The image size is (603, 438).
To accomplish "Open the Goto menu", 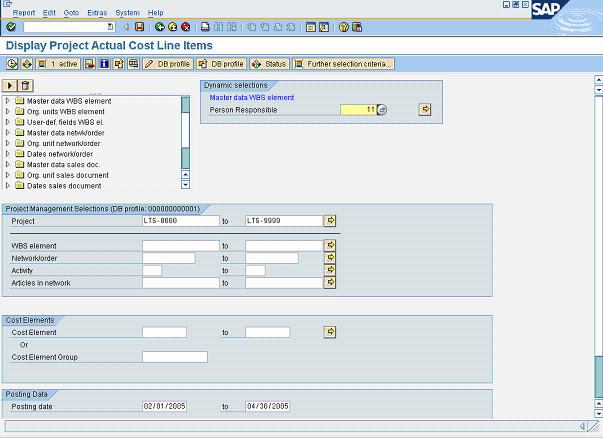I will tap(71, 13).
